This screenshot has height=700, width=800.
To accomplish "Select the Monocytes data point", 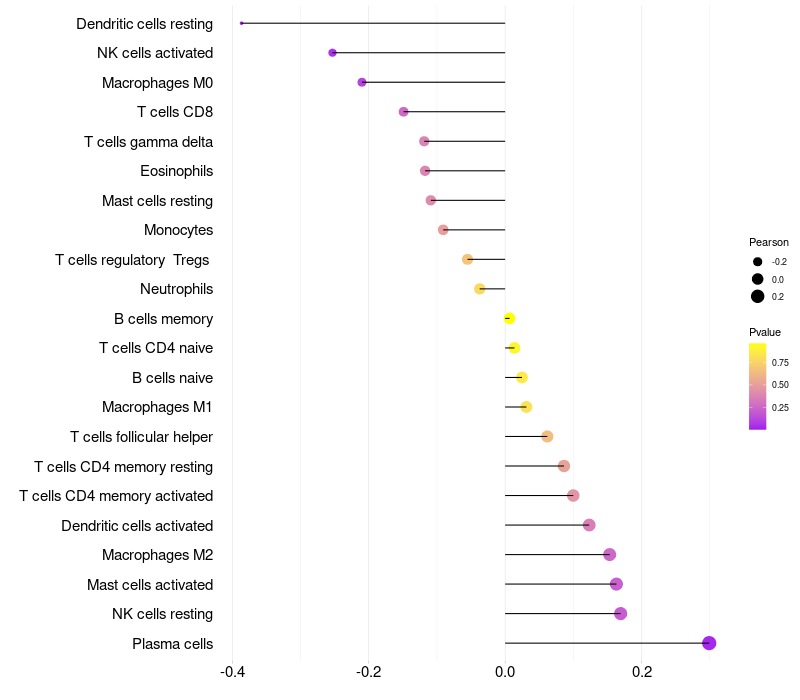I will click(x=443, y=230).
